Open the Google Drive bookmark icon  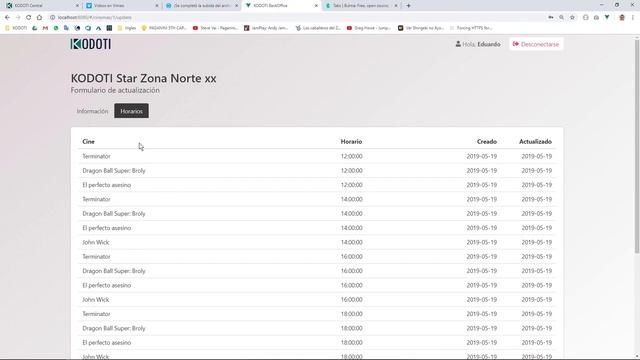click(35, 28)
